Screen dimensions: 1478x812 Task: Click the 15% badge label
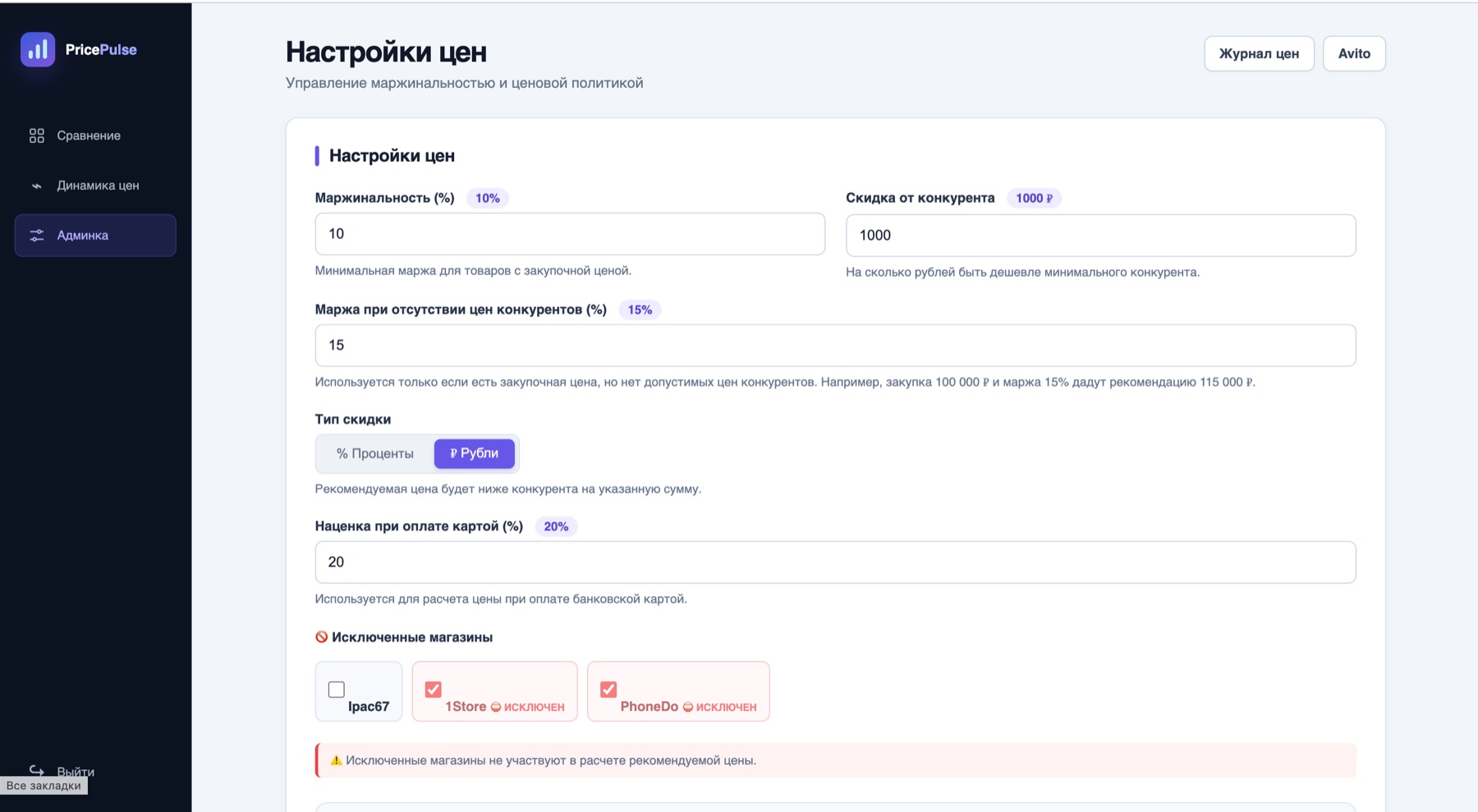pos(640,310)
